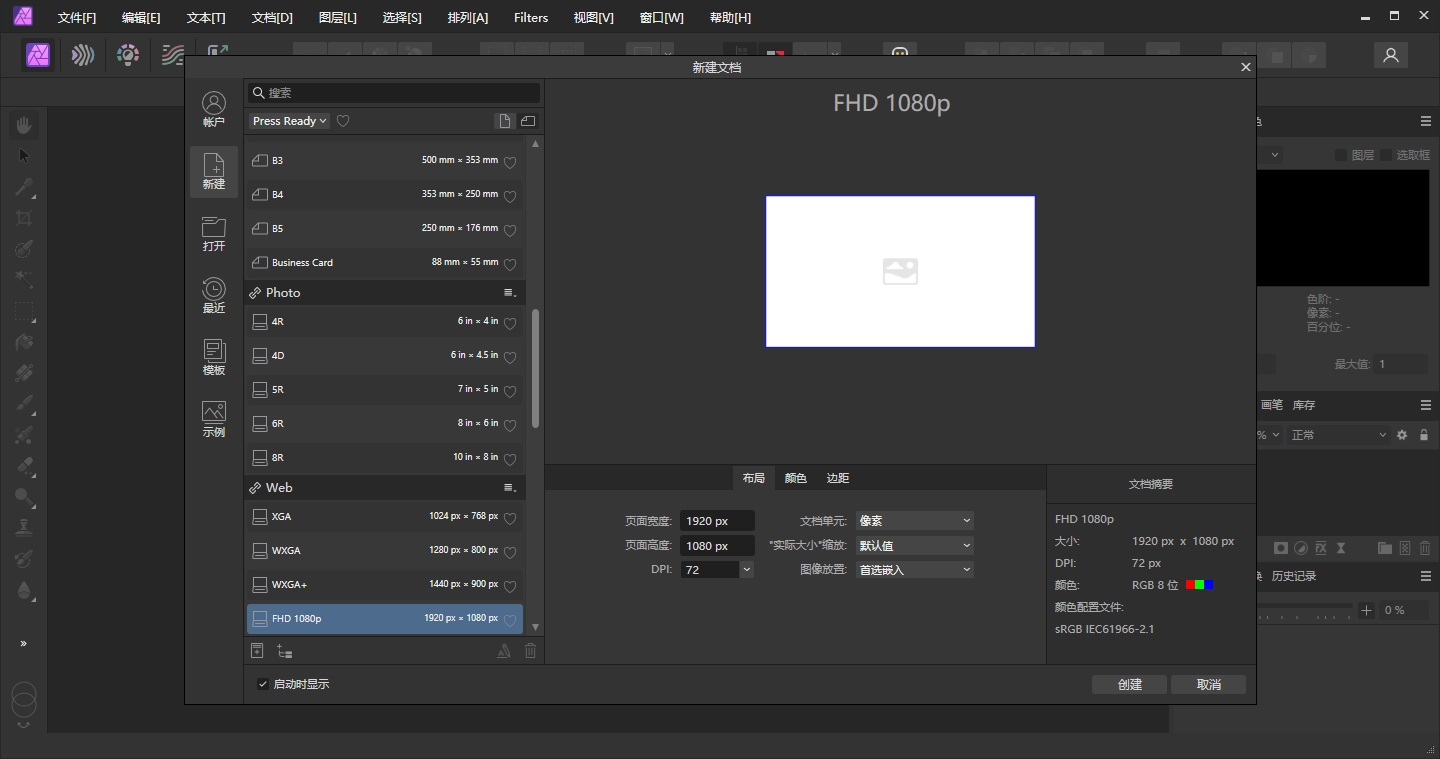Switch to landscape orientation icon
This screenshot has height=759, width=1440.
tap(528, 121)
